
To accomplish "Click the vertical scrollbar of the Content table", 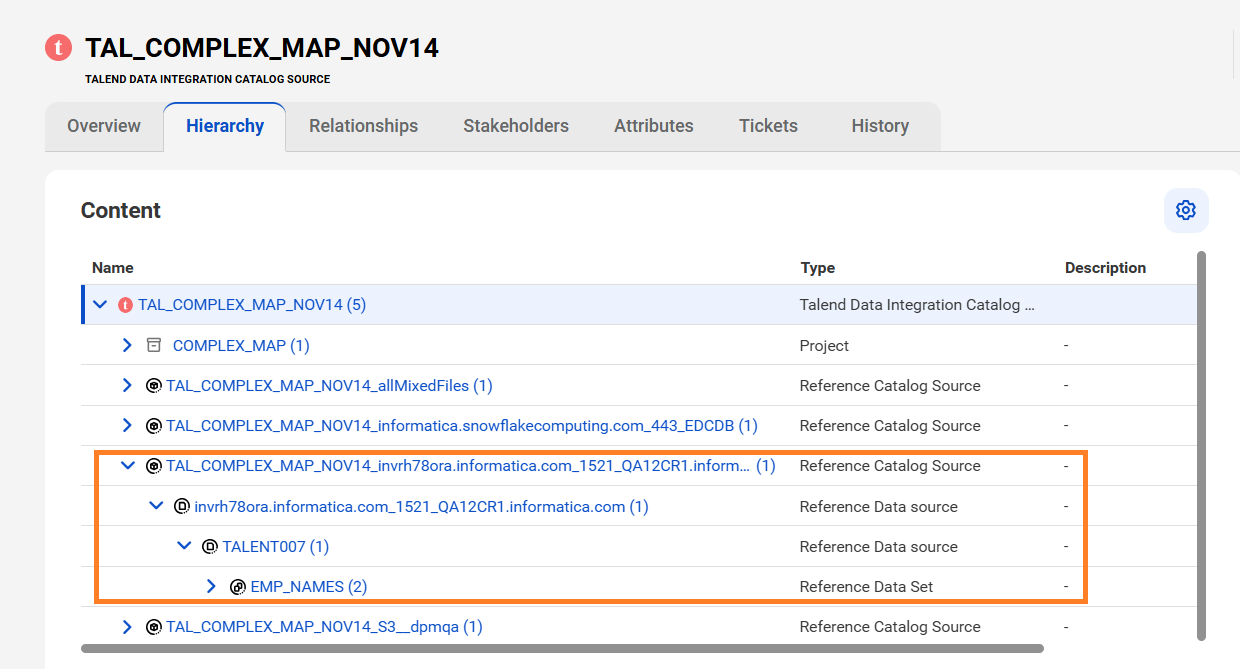I will click(1201, 445).
